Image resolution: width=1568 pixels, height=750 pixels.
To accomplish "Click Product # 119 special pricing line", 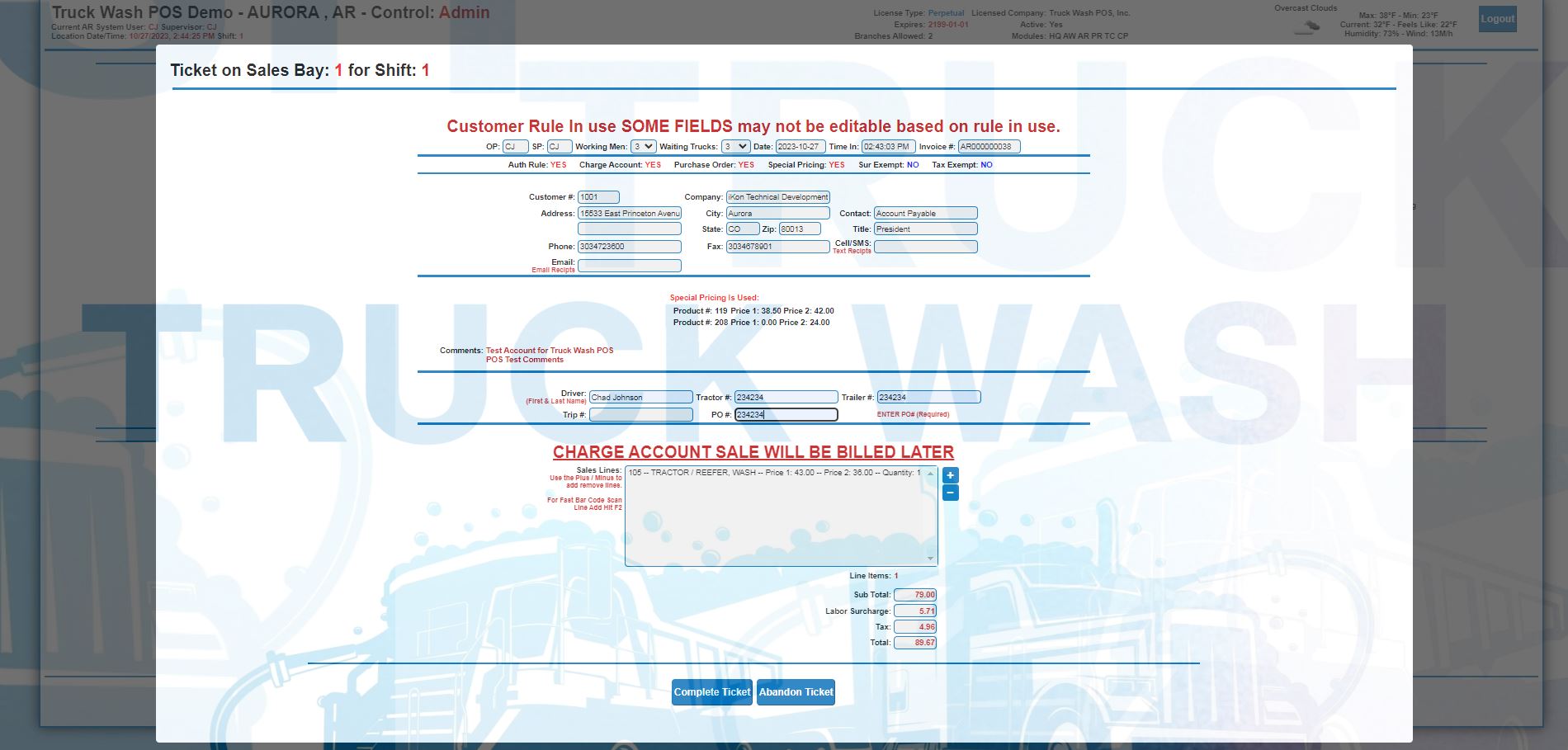I will [753, 311].
